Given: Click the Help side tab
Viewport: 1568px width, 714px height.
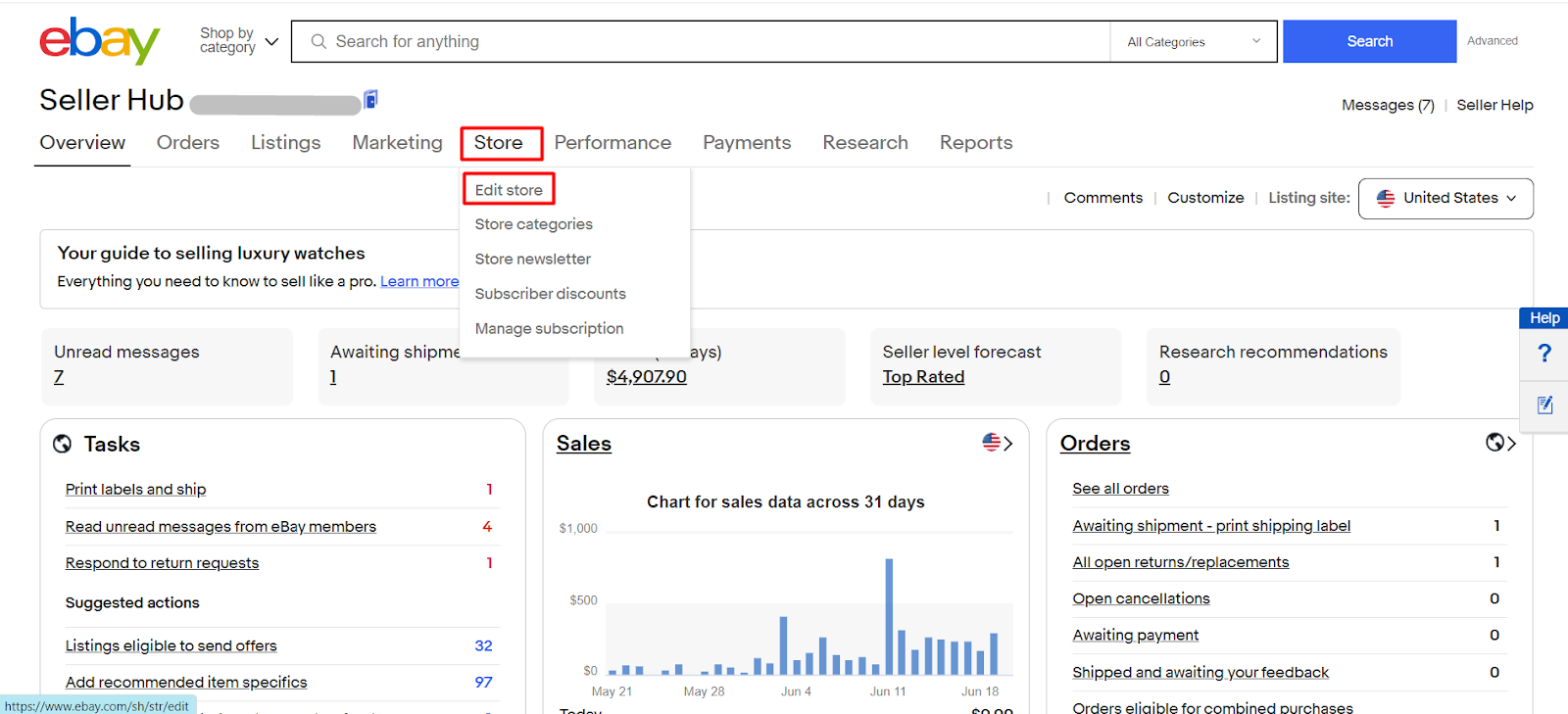Looking at the screenshot, I should pos(1544,318).
